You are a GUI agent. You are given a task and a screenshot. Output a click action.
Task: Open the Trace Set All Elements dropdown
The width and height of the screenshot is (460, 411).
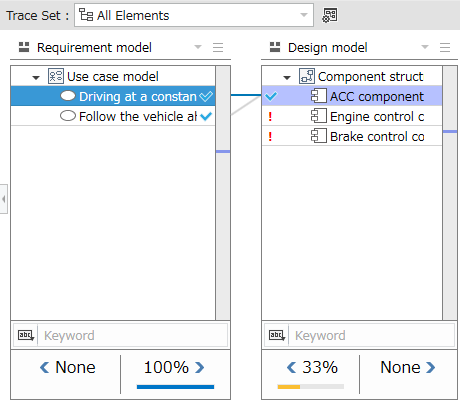(194, 15)
